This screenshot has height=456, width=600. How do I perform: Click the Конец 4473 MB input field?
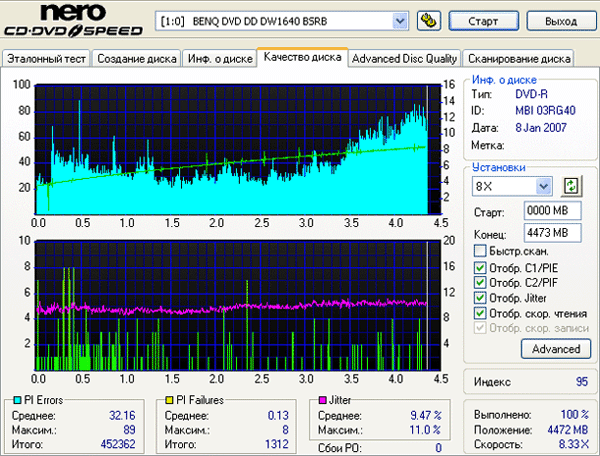(x=552, y=232)
